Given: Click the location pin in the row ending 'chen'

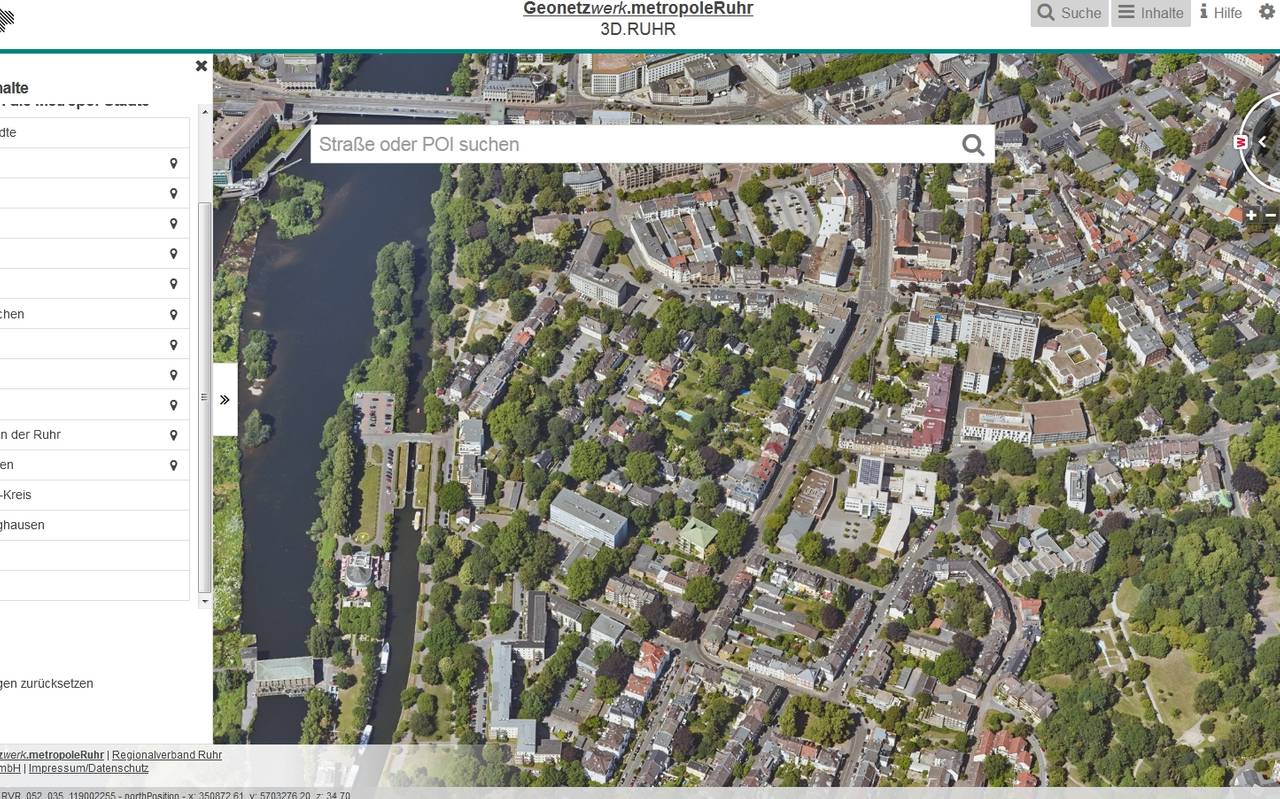Looking at the screenshot, I should pos(173,314).
